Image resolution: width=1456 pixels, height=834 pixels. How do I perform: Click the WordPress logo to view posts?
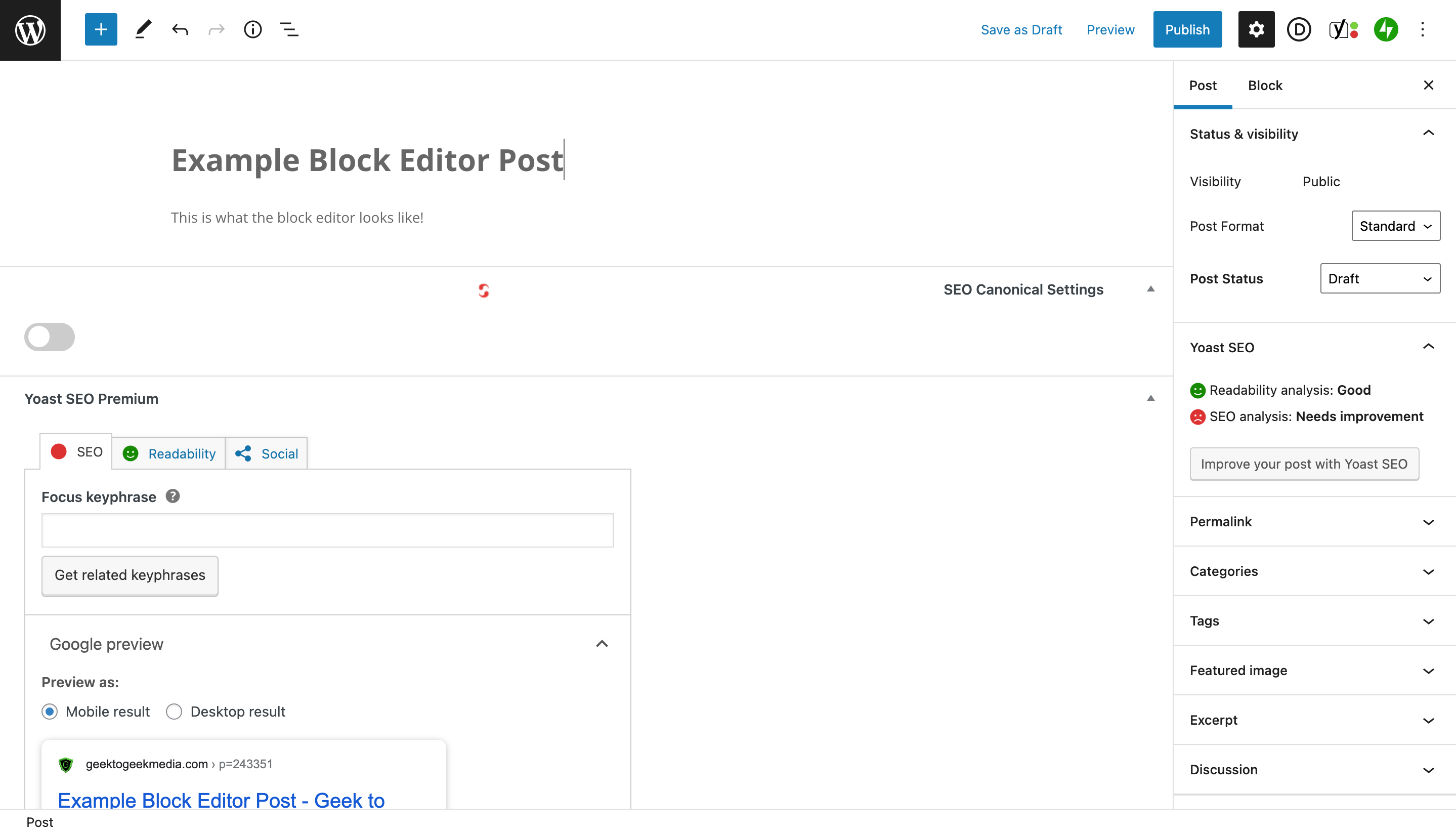[x=30, y=30]
